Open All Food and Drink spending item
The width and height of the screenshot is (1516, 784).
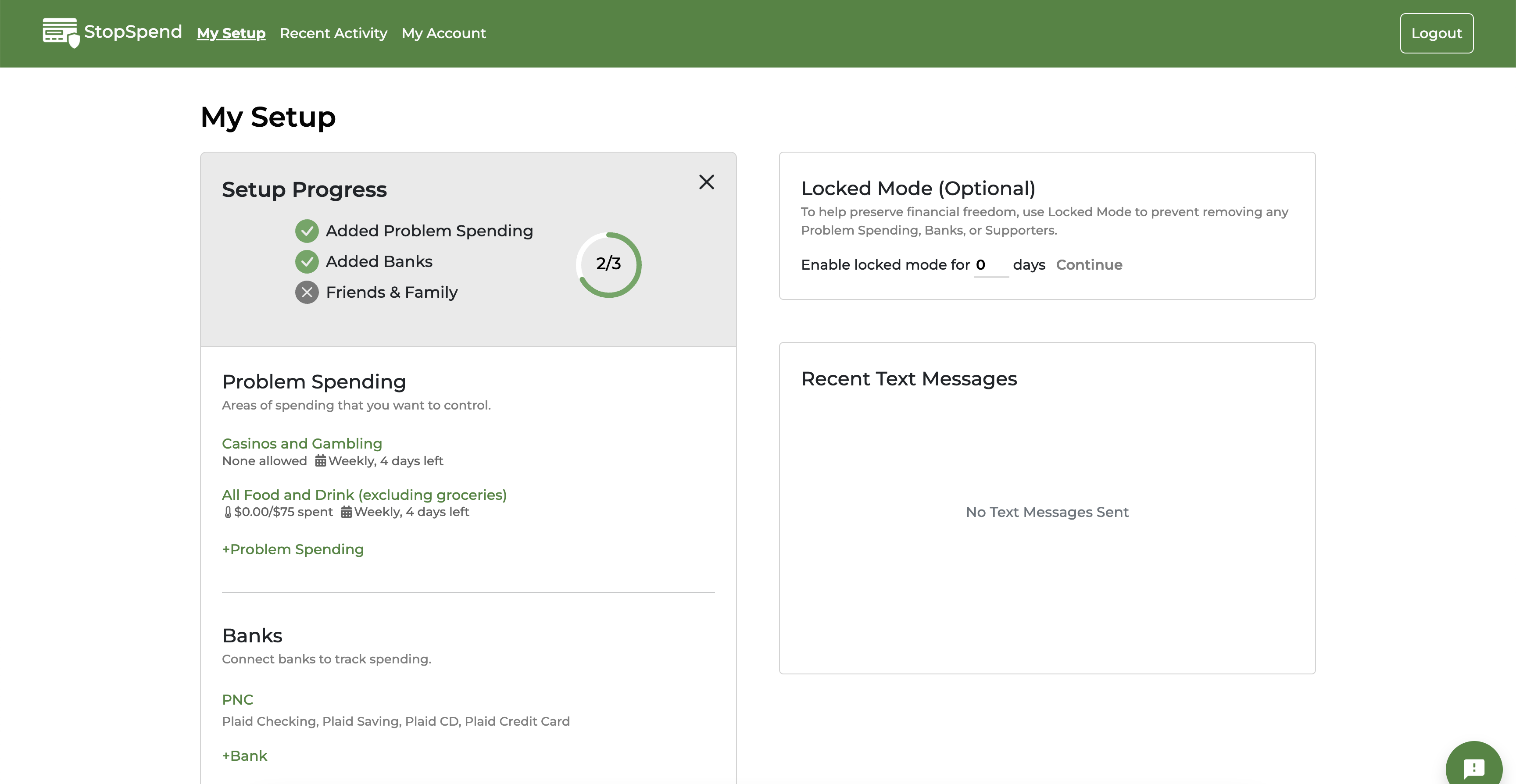tap(364, 495)
